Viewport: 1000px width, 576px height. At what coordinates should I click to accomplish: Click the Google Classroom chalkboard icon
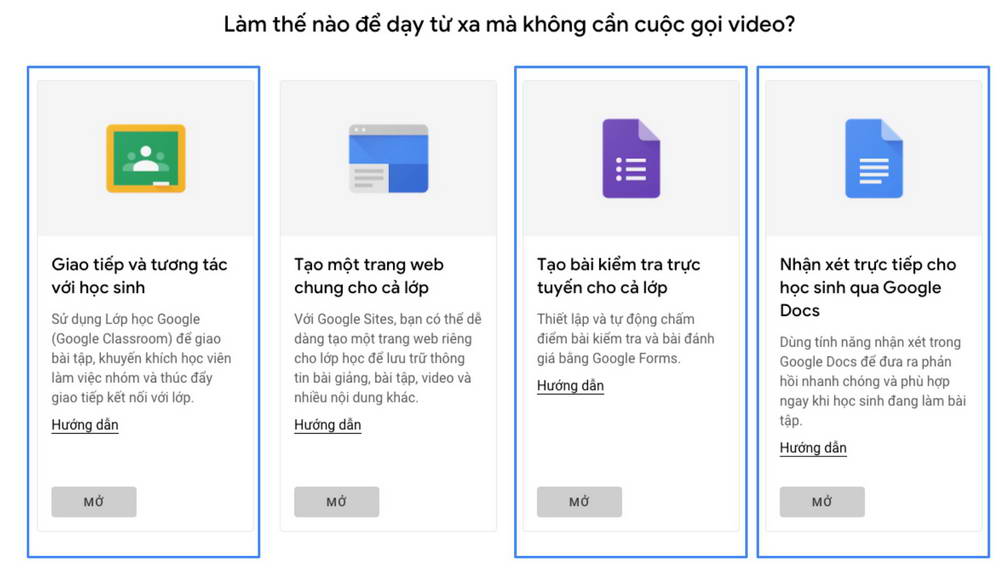146,158
